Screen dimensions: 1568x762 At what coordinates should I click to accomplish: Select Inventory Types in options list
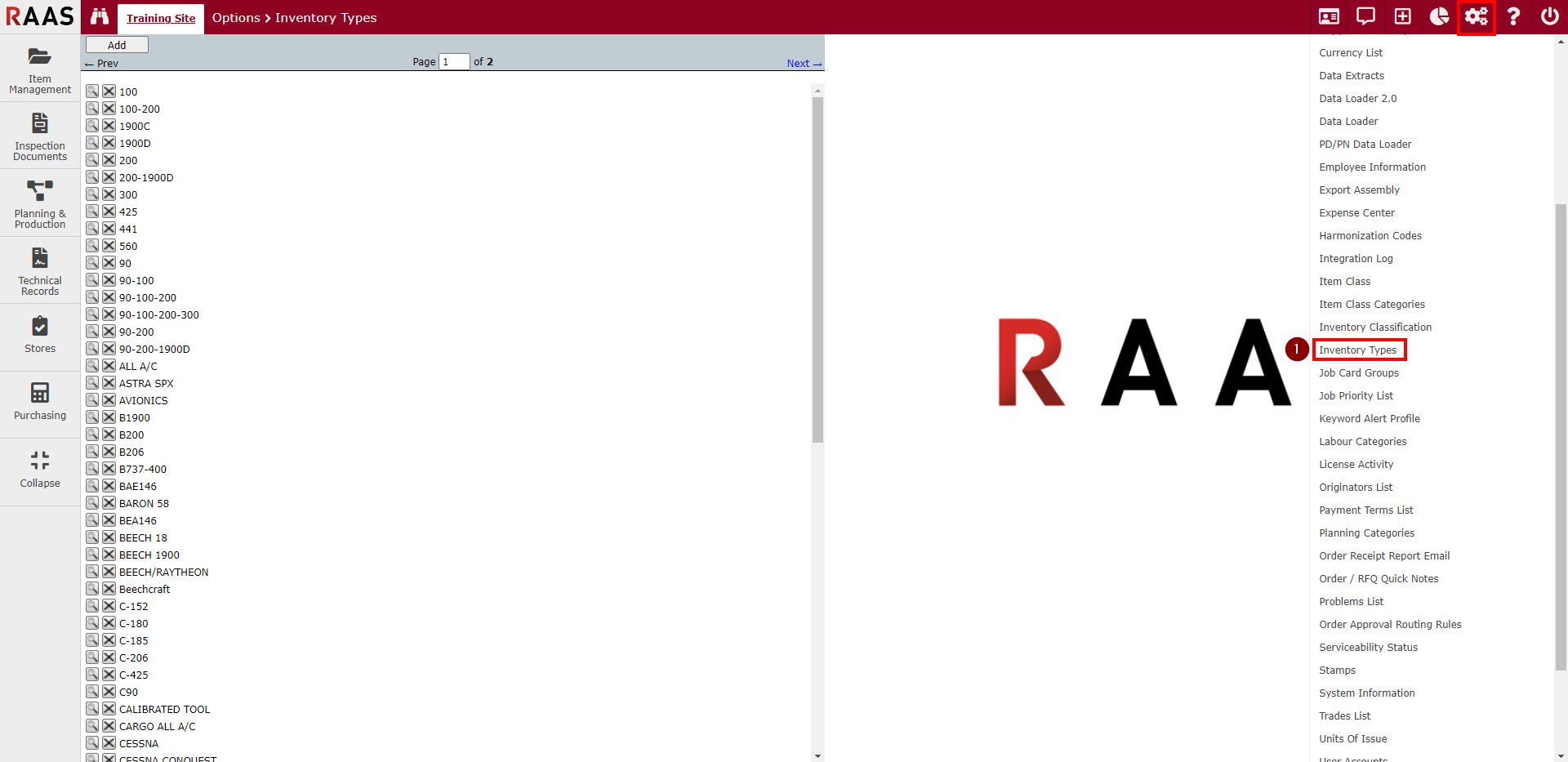(1357, 350)
